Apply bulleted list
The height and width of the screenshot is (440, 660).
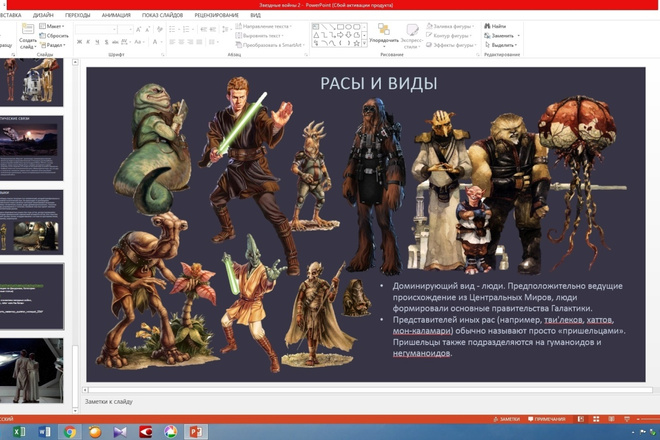click(x=173, y=29)
